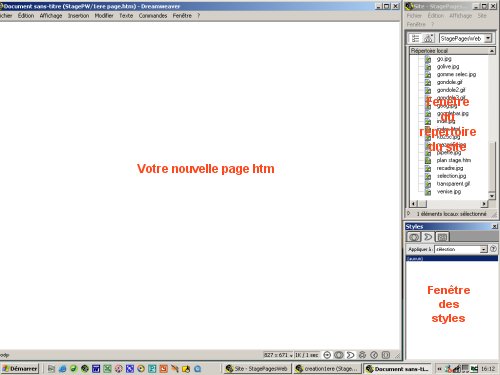Open the ? help menu in document window
The width and height of the screenshot is (500, 375).
[198, 16]
